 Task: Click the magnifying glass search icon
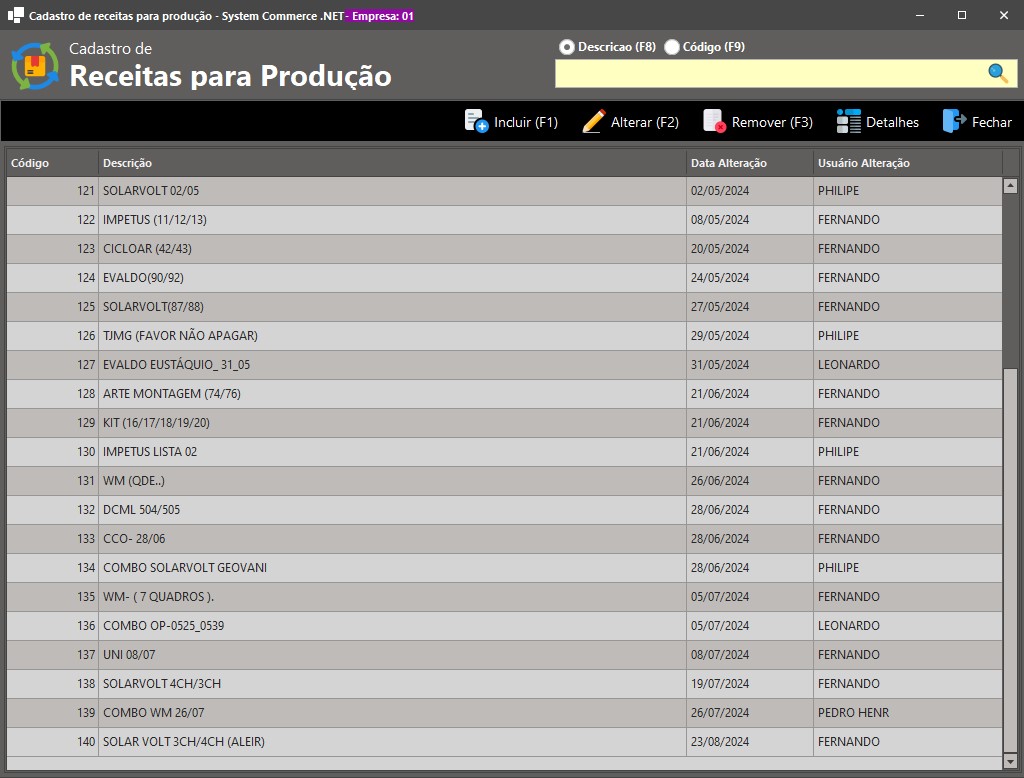[x=997, y=72]
